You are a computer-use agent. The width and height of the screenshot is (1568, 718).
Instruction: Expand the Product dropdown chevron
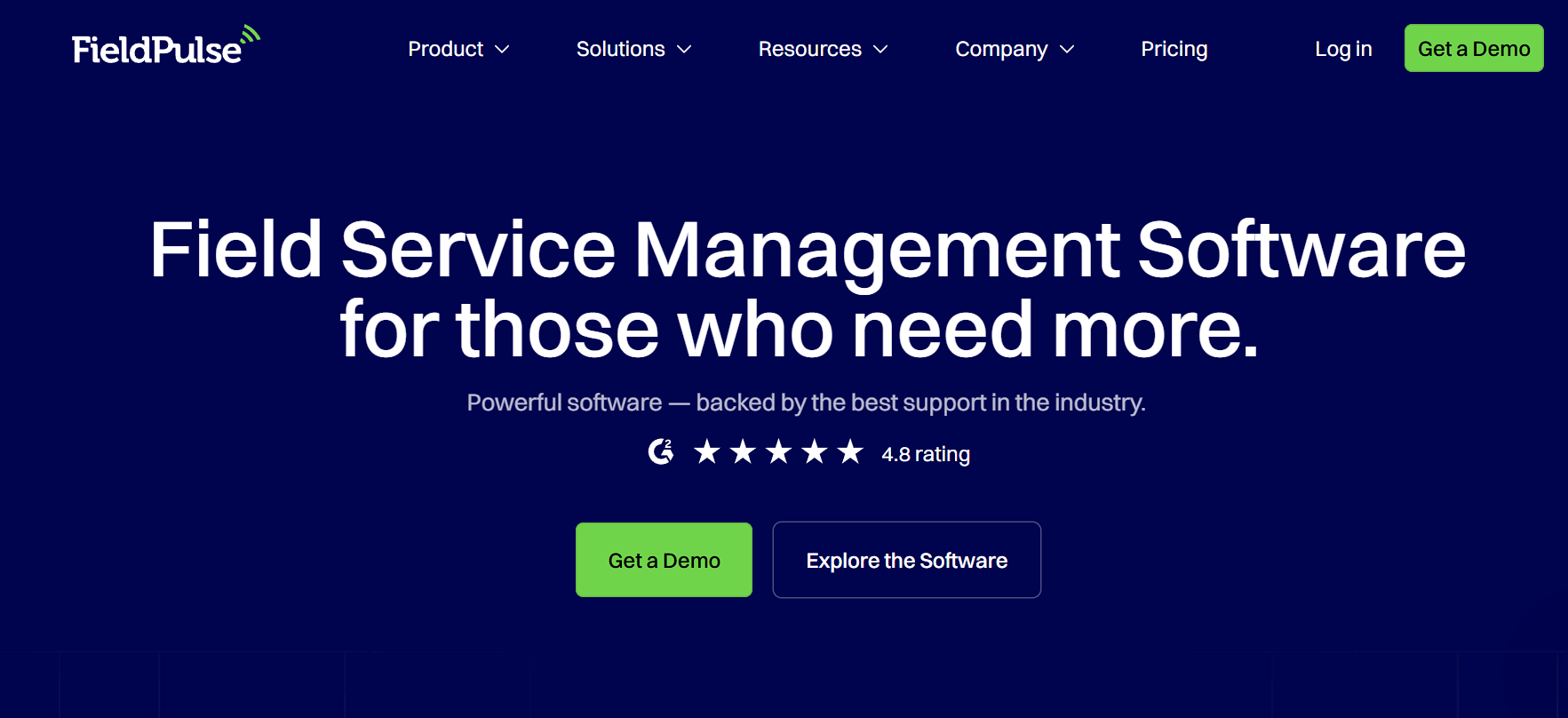[x=502, y=50]
